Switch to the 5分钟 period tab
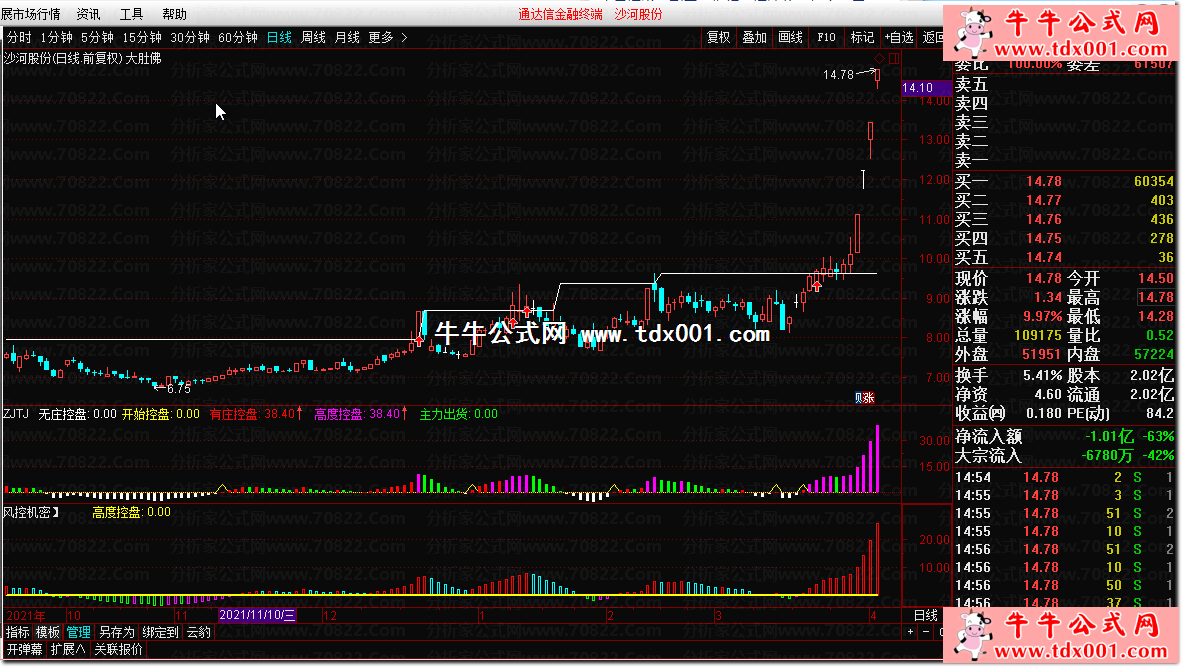 97,37
